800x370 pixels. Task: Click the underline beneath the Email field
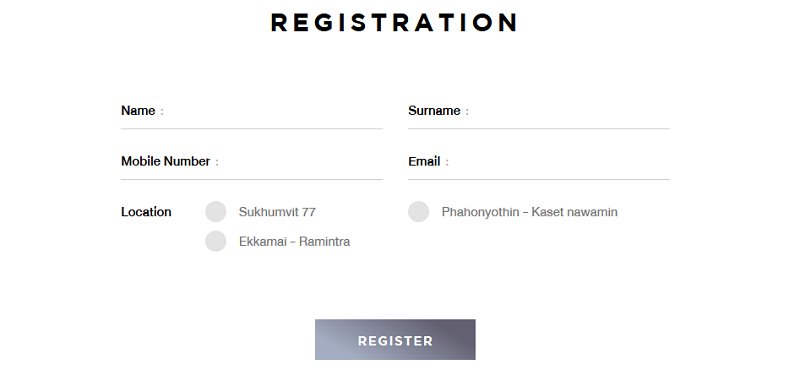tap(539, 180)
